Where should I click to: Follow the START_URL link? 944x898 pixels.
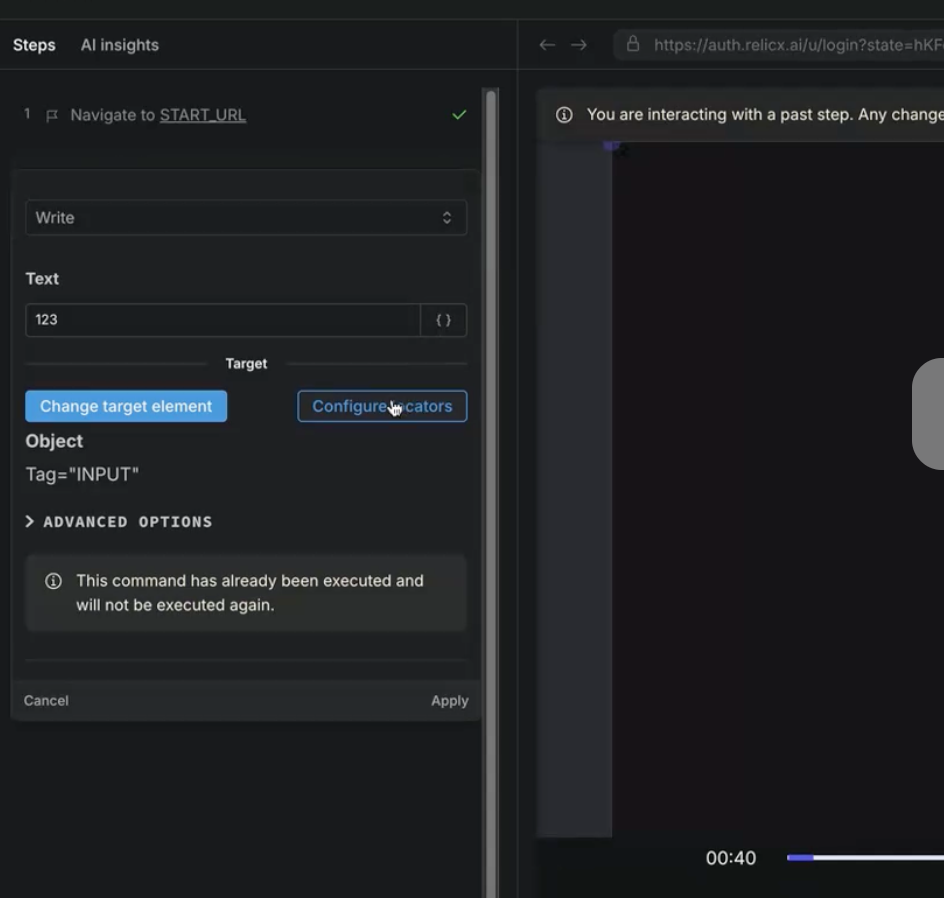pos(202,115)
